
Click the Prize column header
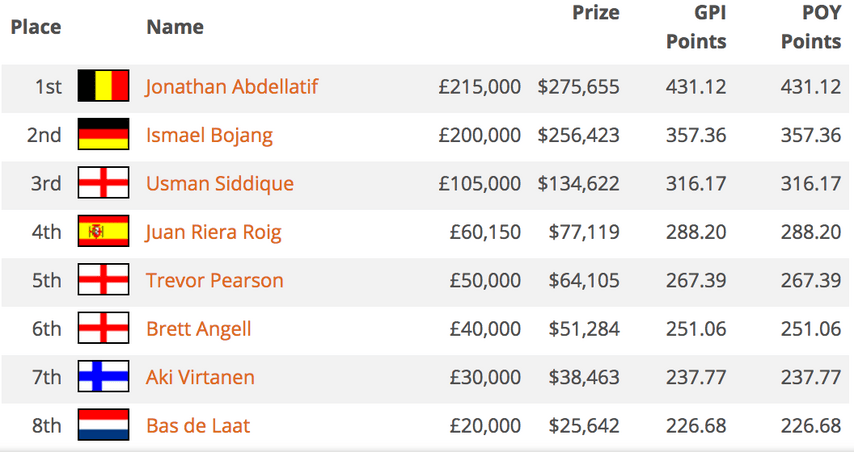596,13
